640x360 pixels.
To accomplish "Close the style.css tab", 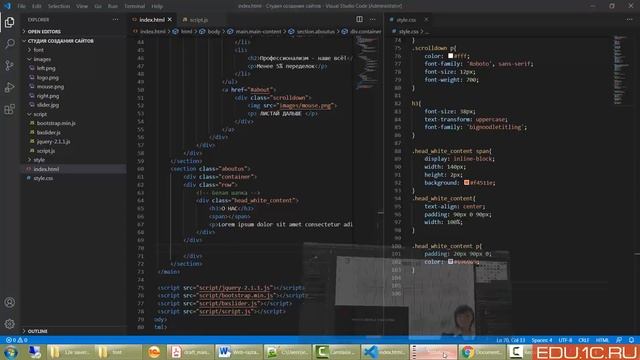I will (x=426, y=20).
